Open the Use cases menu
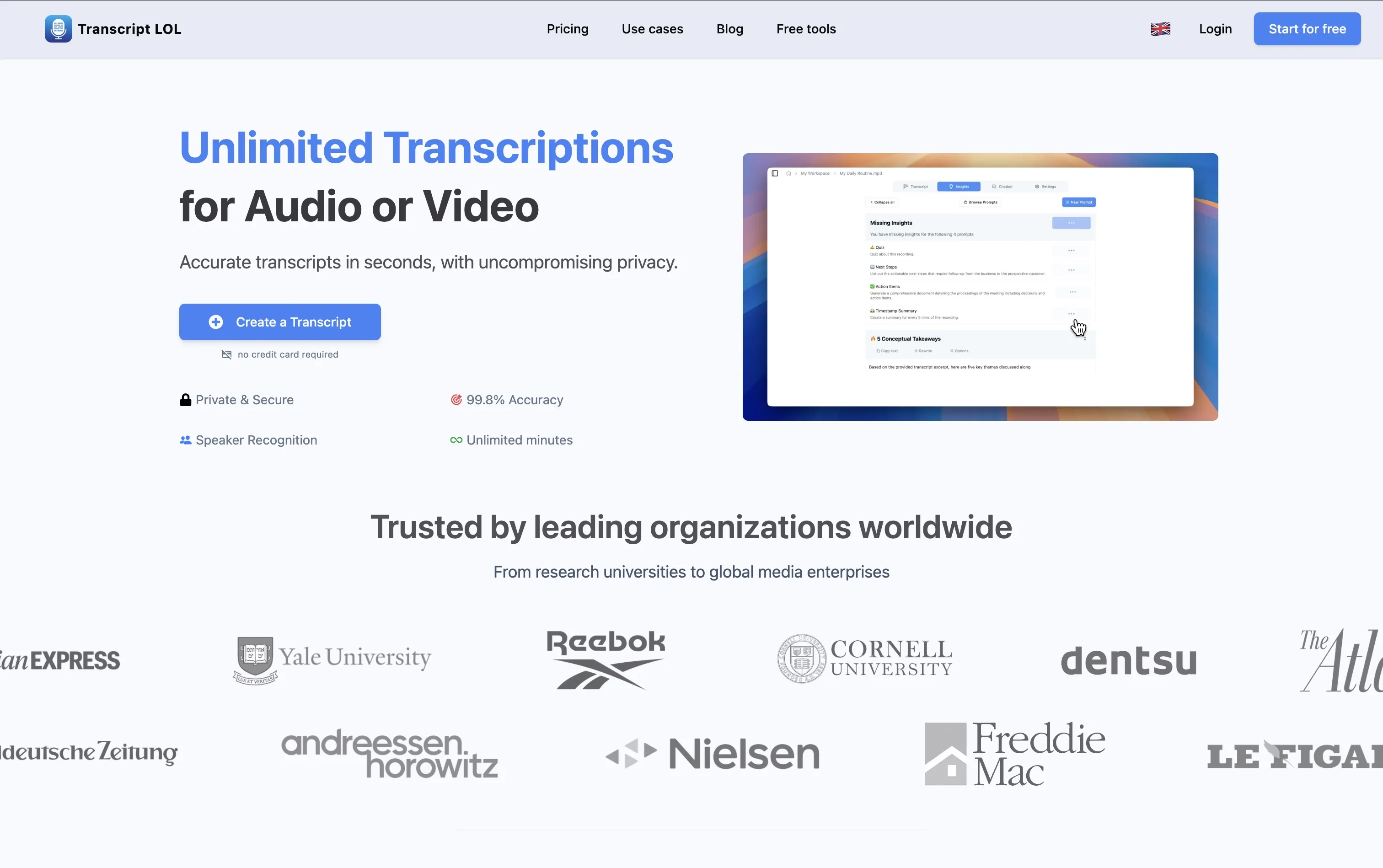This screenshot has width=1383, height=868. (652, 29)
